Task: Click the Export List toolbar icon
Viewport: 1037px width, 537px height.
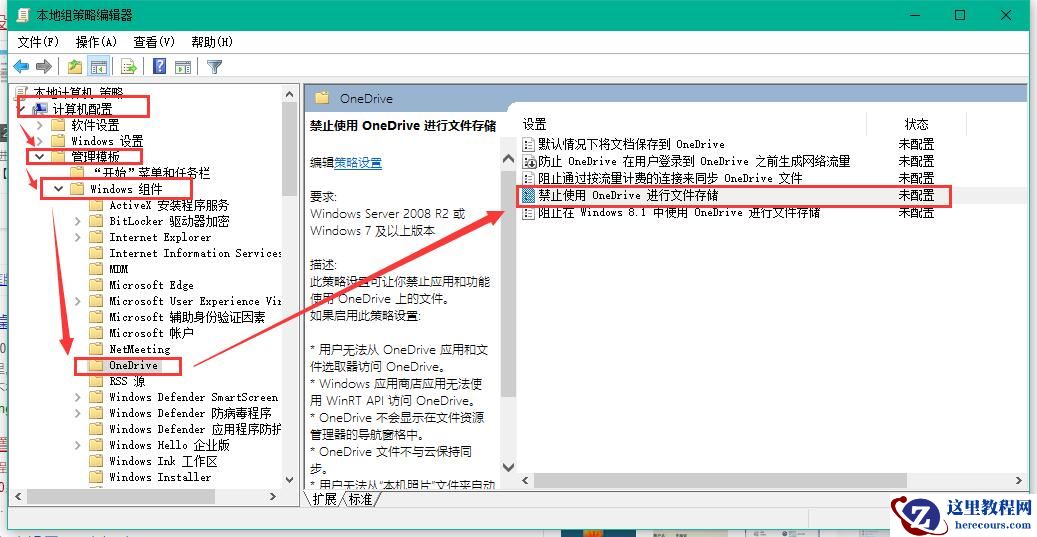Action: tap(129, 66)
